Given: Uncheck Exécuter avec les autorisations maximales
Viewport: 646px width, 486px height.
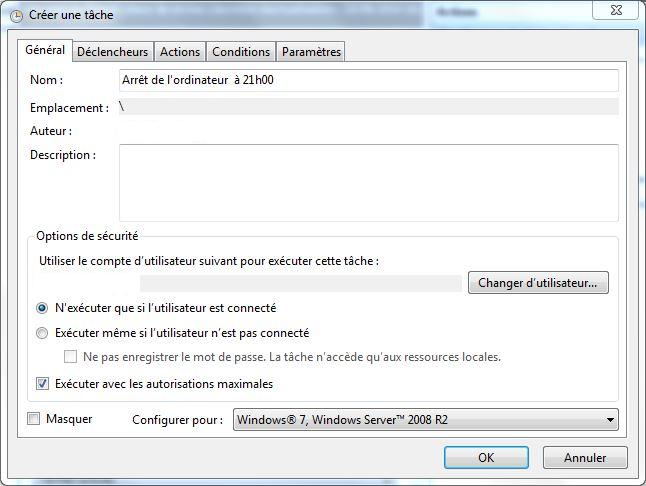Looking at the screenshot, I should click(x=42, y=384).
